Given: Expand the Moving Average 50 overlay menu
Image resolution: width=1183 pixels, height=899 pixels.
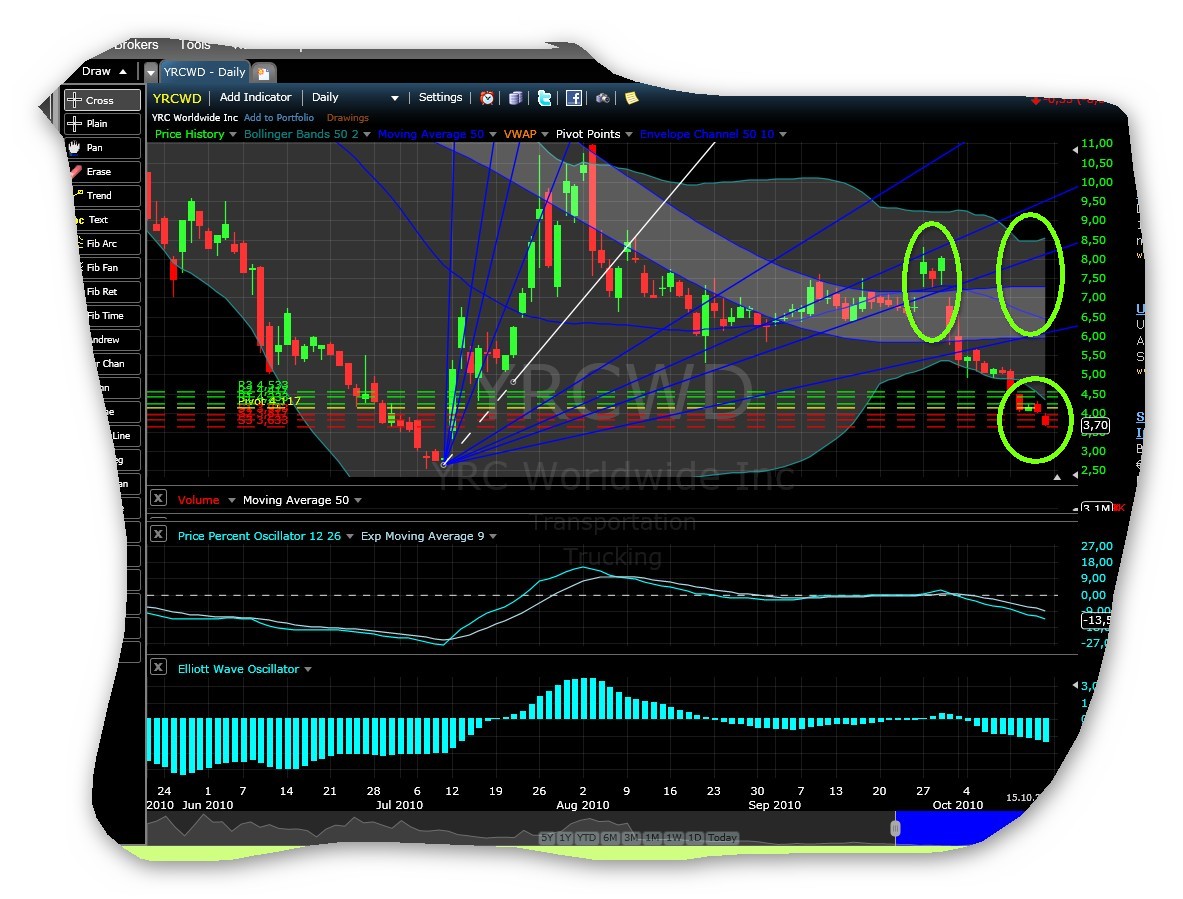Looking at the screenshot, I should 493,134.
